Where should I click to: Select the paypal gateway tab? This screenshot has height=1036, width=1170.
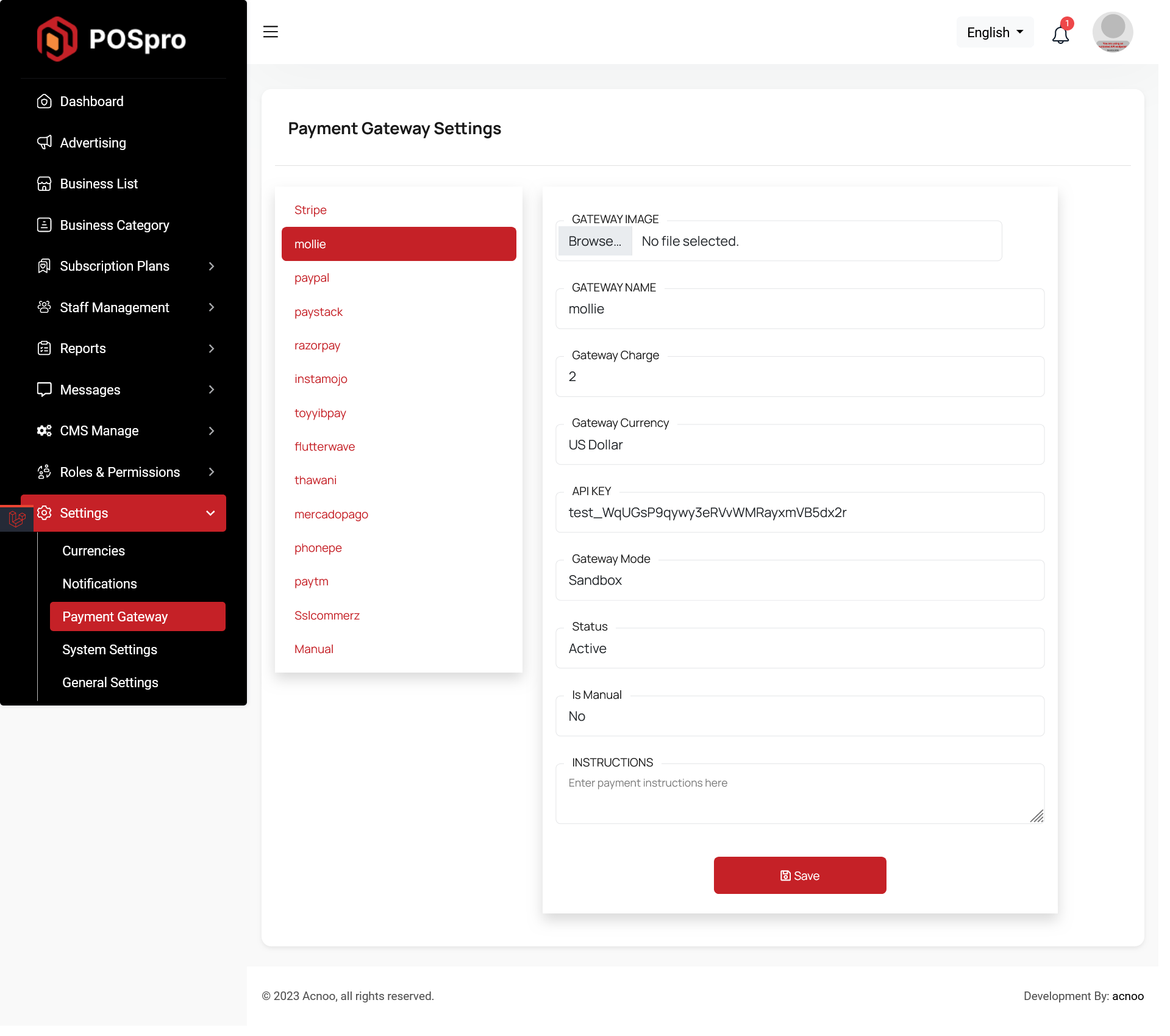tap(312, 278)
